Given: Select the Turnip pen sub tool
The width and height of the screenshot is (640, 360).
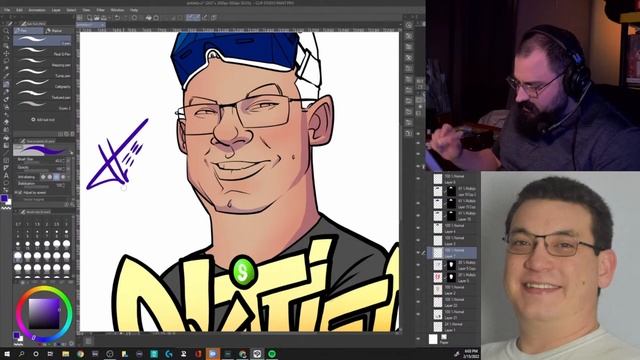Looking at the screenshot, I should [x=42, y=74].
